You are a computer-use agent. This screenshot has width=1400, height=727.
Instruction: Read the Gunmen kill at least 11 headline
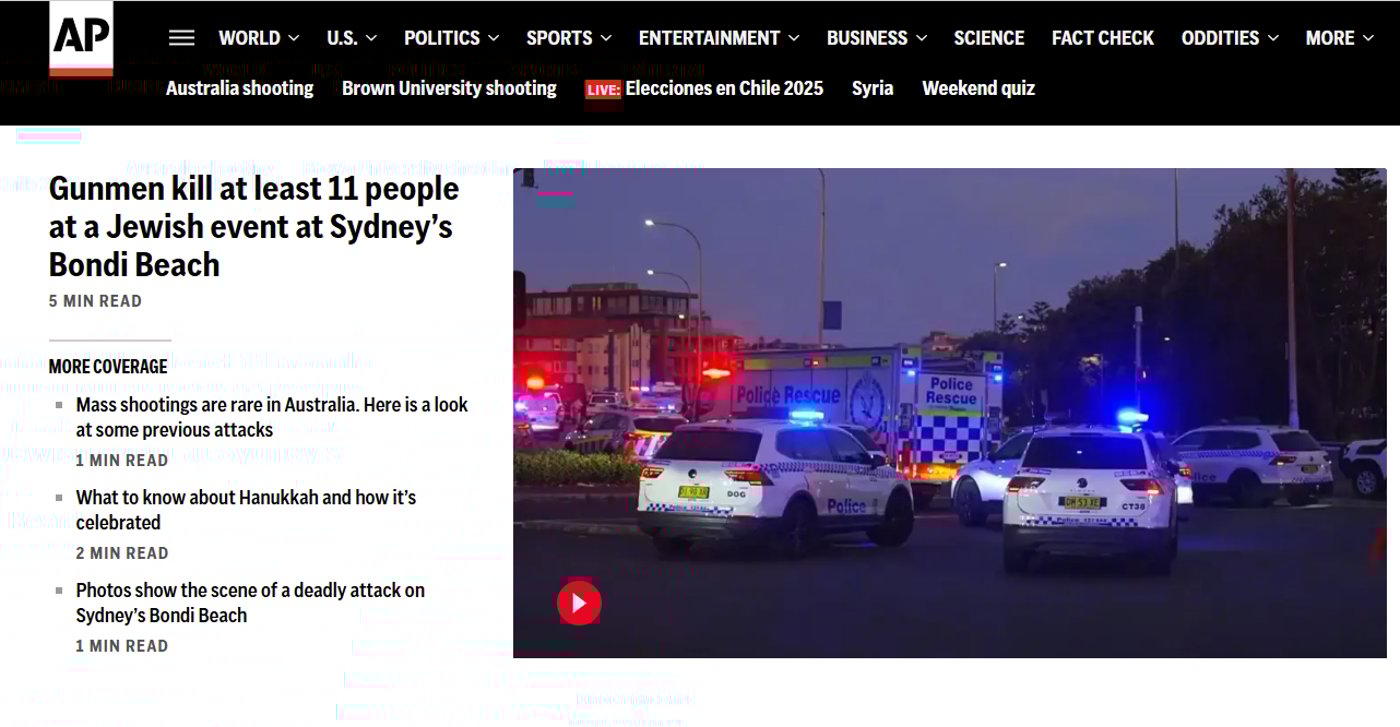click(253, 226)
